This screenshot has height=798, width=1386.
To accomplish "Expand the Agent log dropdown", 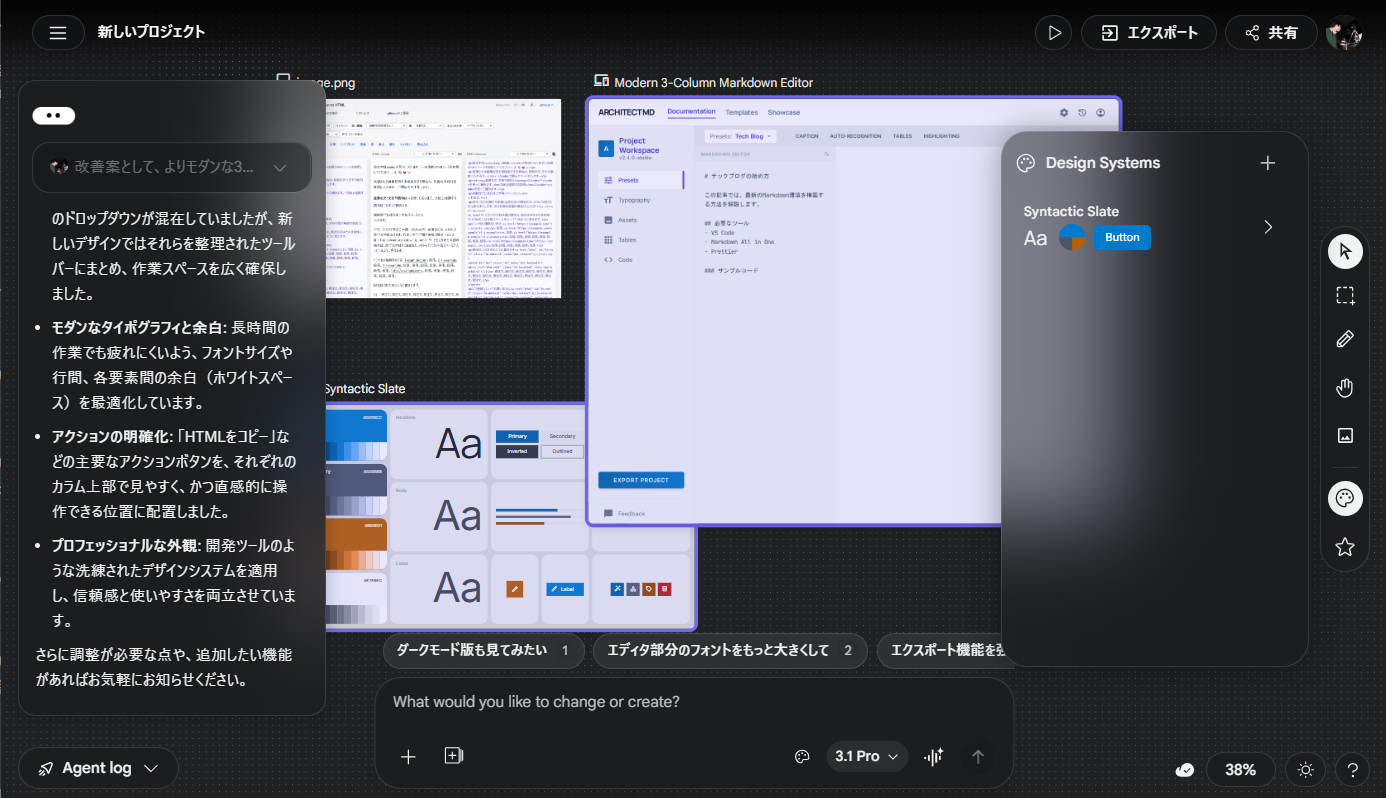I will coord(98,768).
